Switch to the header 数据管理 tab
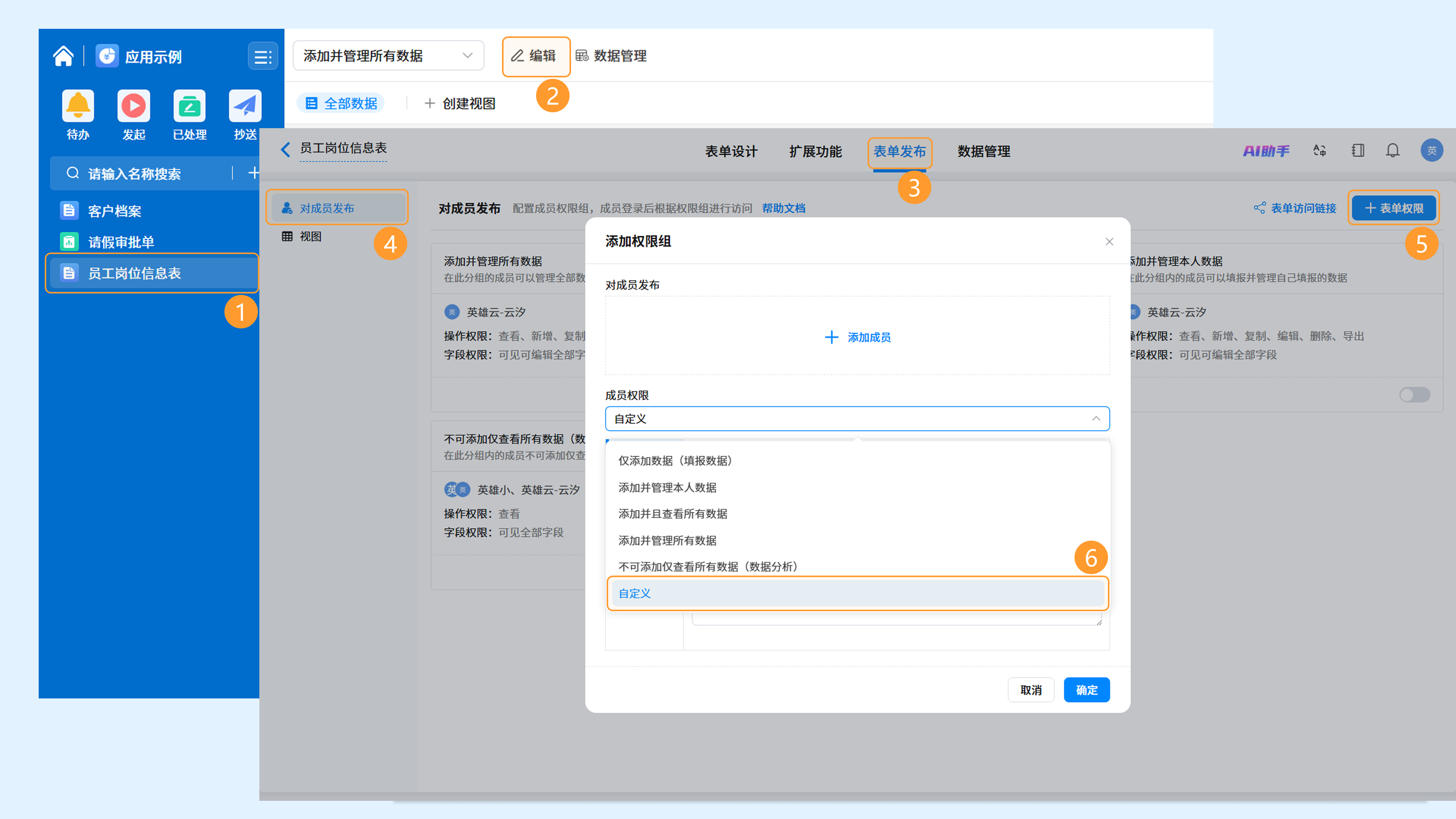 984,152
